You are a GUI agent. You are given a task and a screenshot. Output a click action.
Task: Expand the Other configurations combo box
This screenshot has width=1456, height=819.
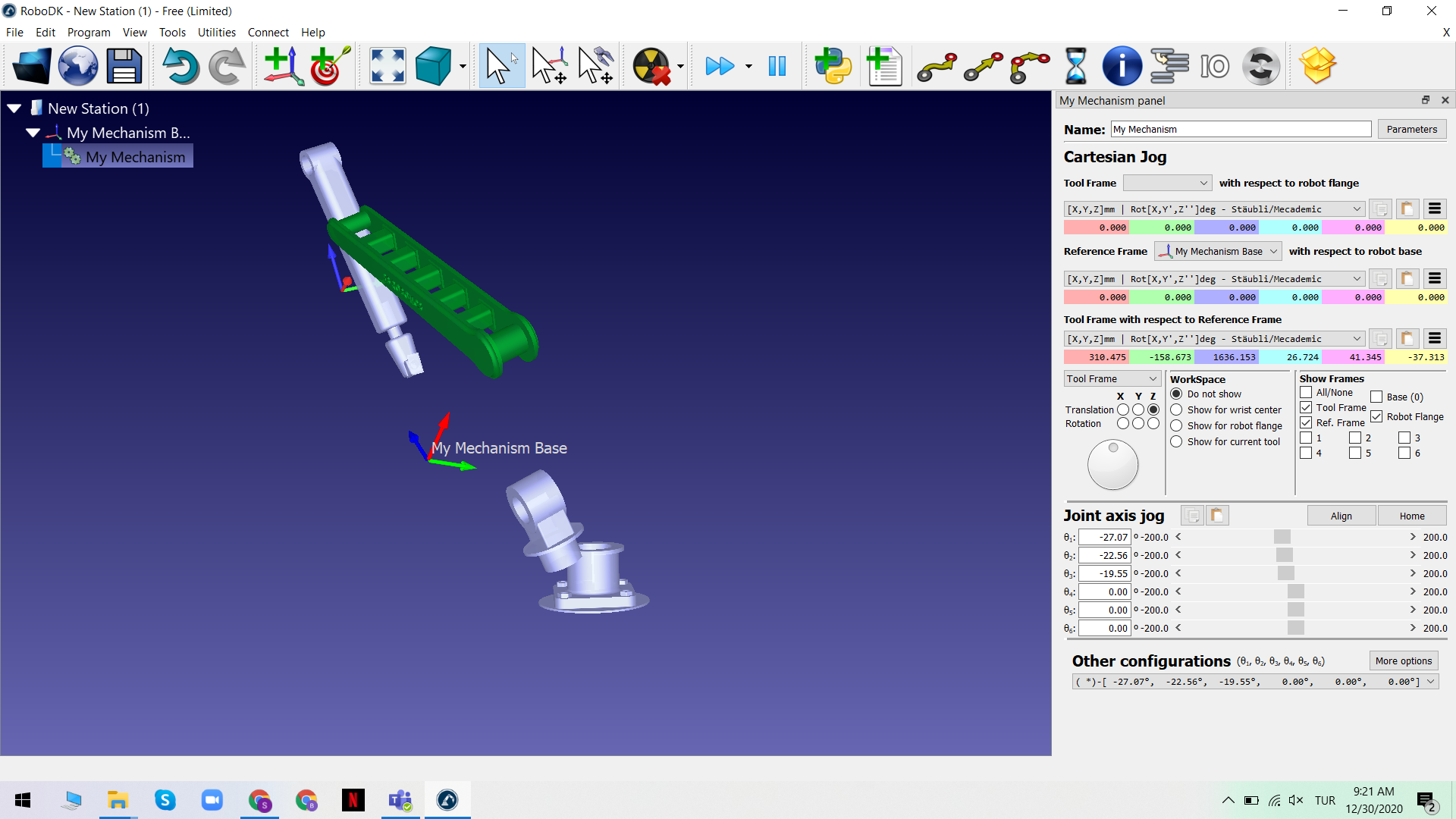pos(1430,682)
